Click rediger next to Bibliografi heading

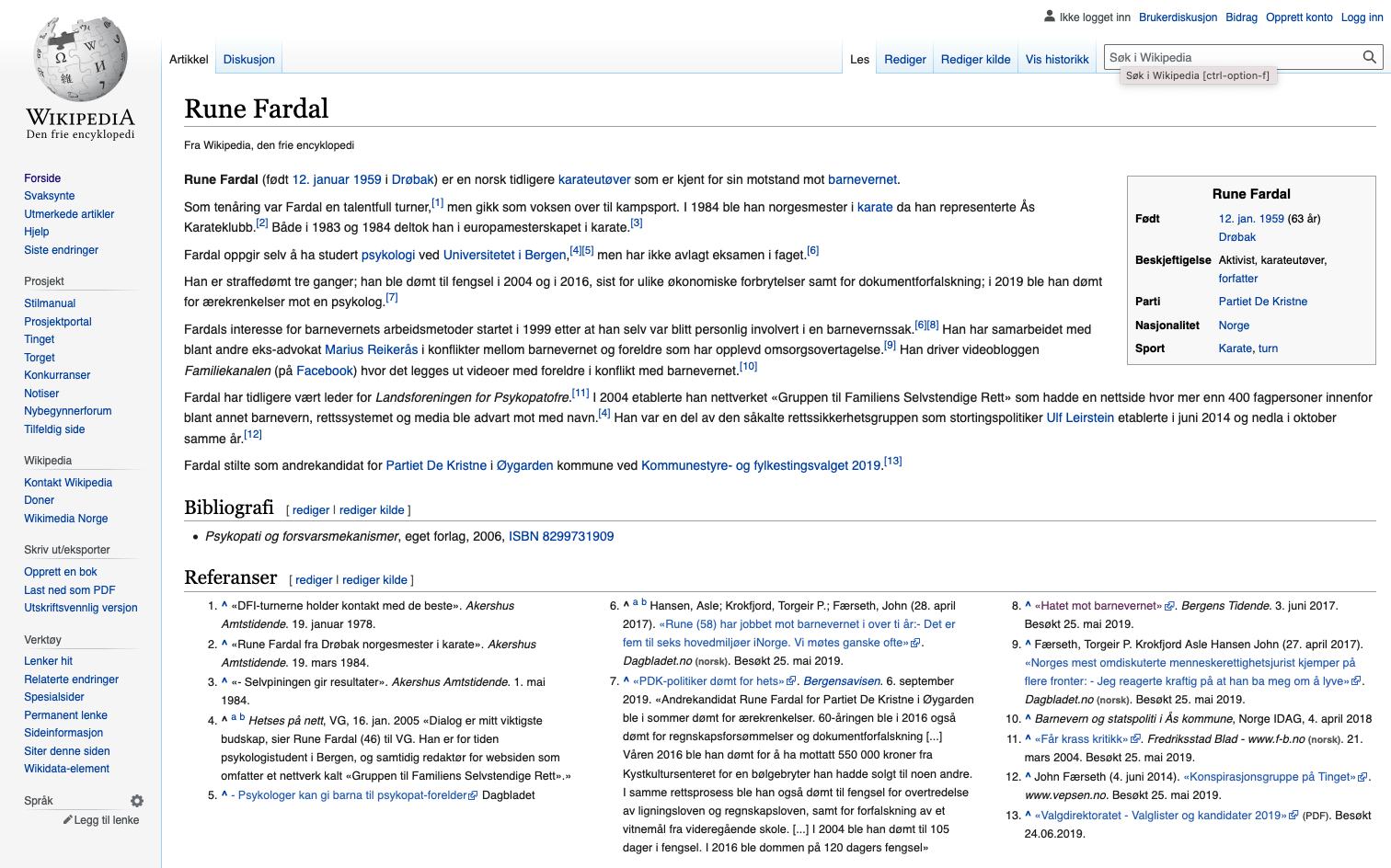311,510
